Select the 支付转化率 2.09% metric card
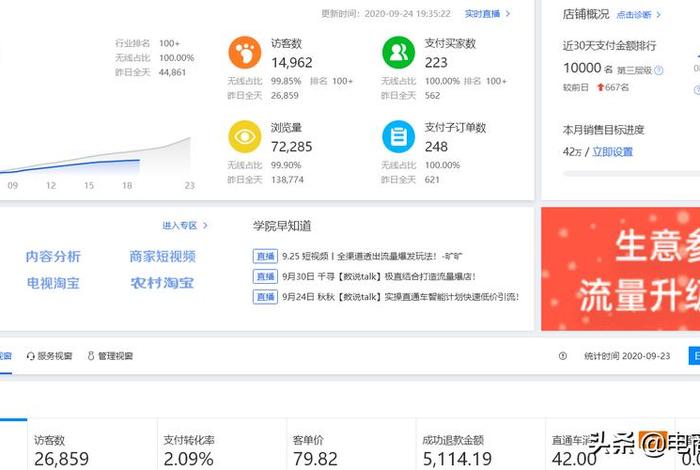 (x=222, y=444)
